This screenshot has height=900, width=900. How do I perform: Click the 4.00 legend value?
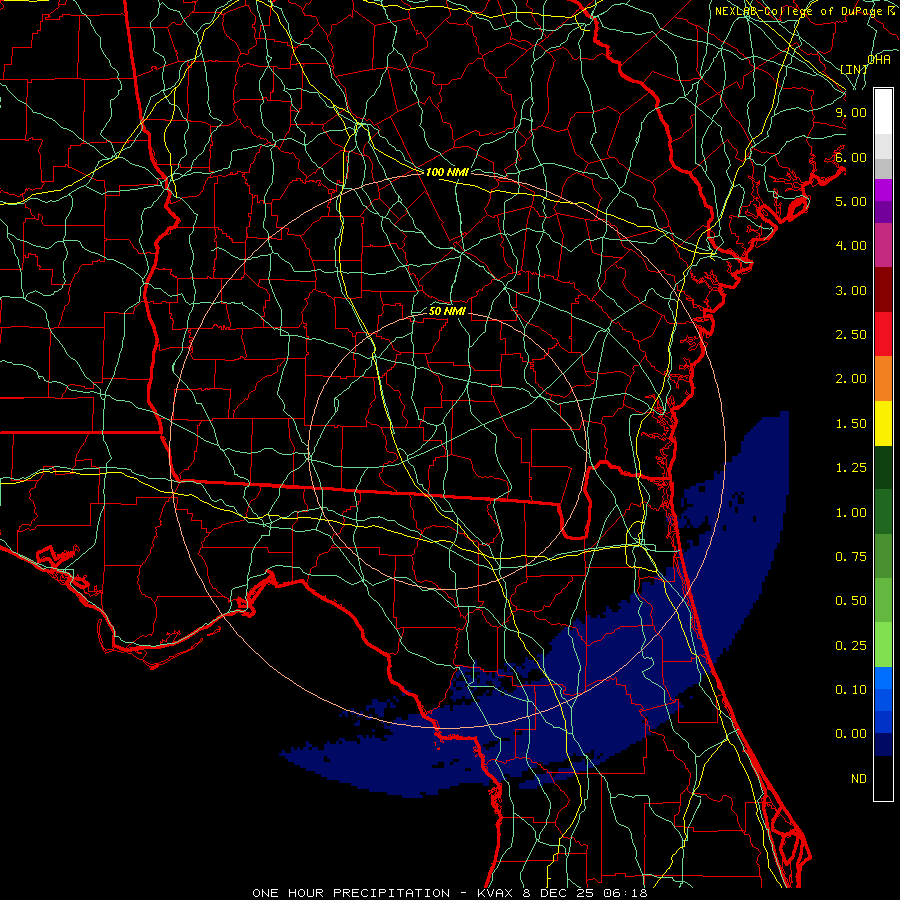pyautogui.click(x=851, y=246)
